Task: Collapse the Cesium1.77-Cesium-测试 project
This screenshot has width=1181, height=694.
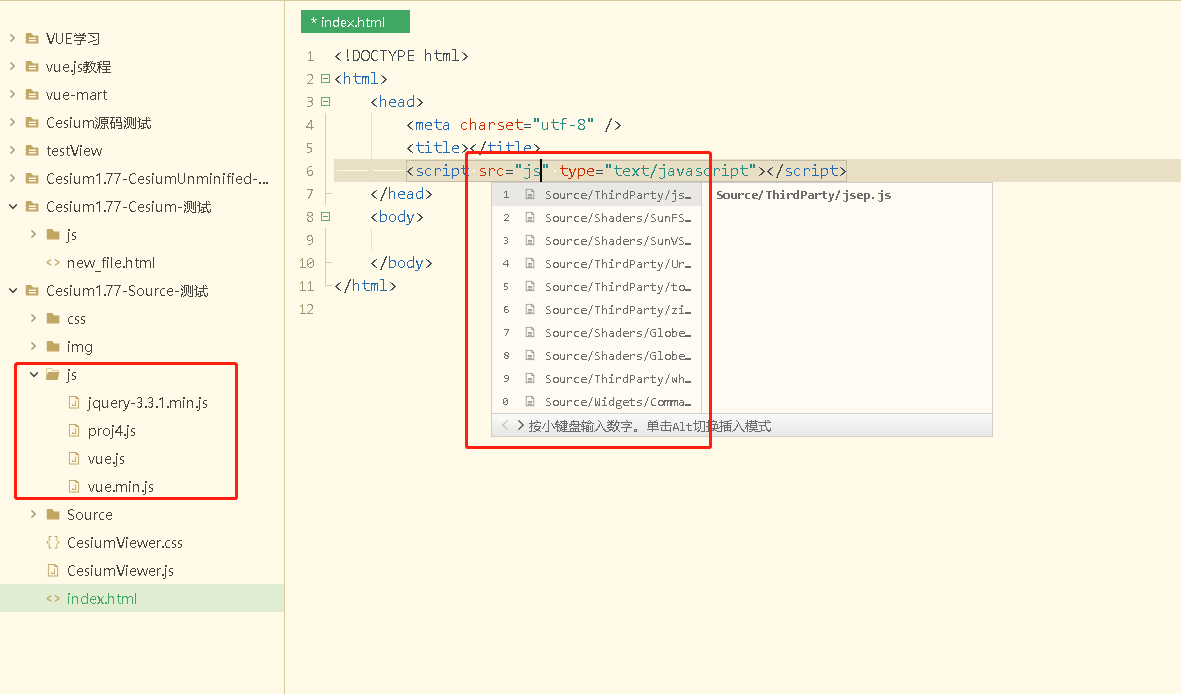Action: tap(13, 206)
